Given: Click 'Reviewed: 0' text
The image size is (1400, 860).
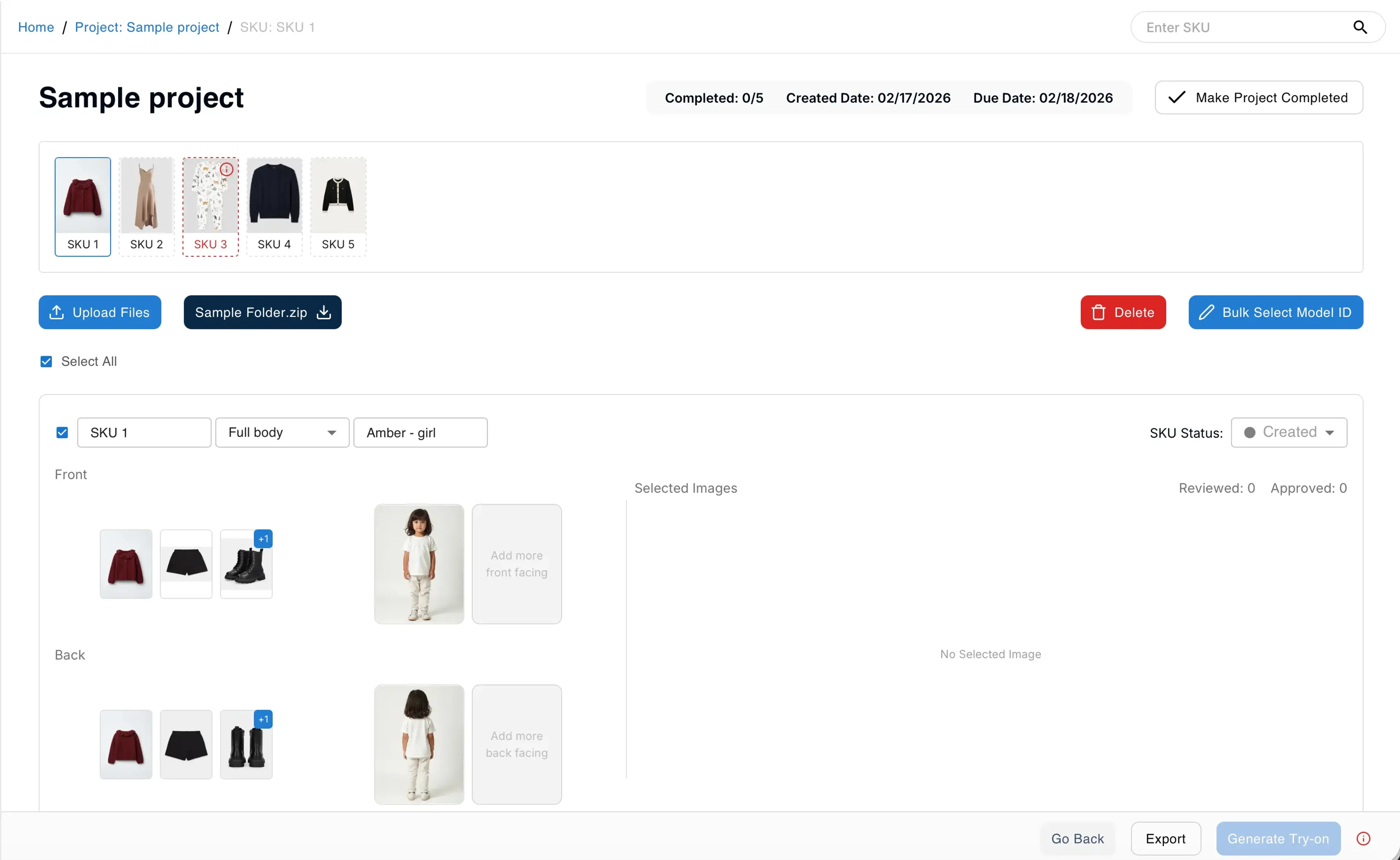Looking at the screenshot, I should [x=1216, y=488].
